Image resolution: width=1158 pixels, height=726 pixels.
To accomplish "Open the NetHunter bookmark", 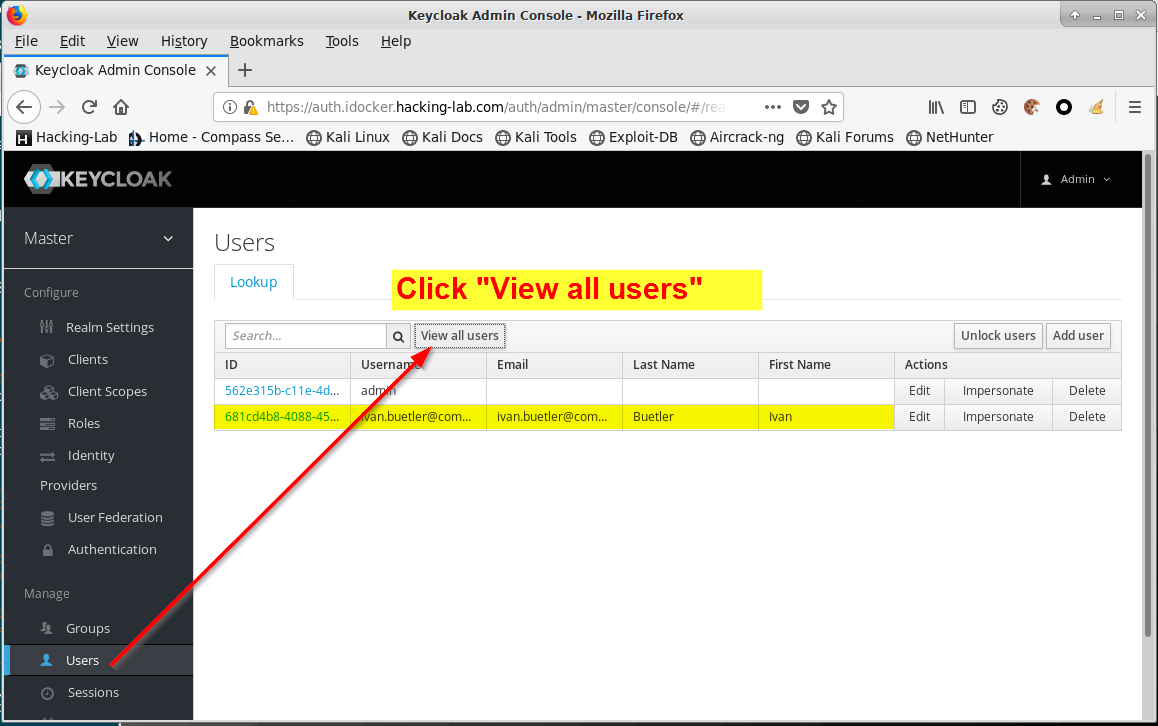I will coord(950,137).
